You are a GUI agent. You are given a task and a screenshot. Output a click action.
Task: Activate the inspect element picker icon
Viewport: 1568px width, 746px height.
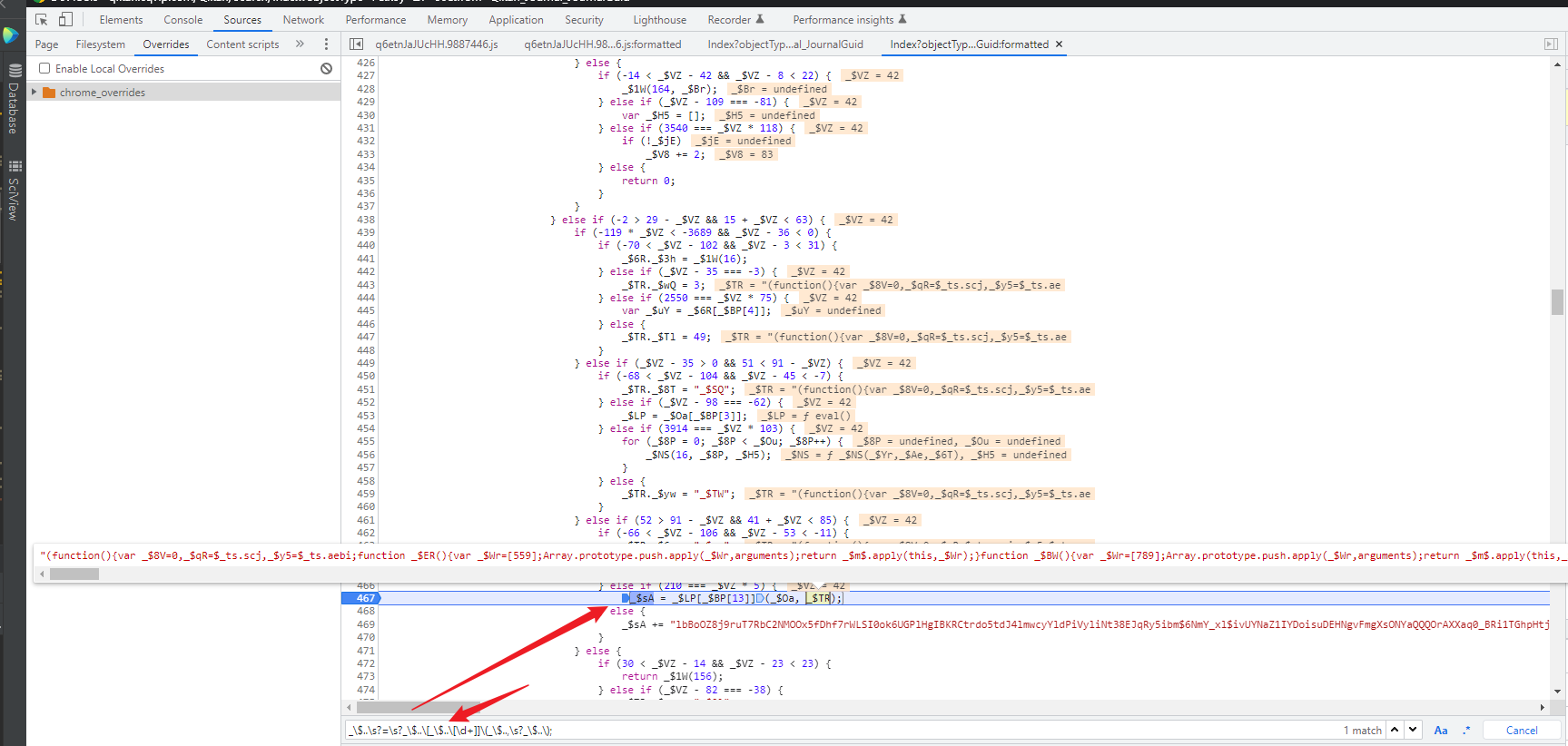(x=41, y=19)
